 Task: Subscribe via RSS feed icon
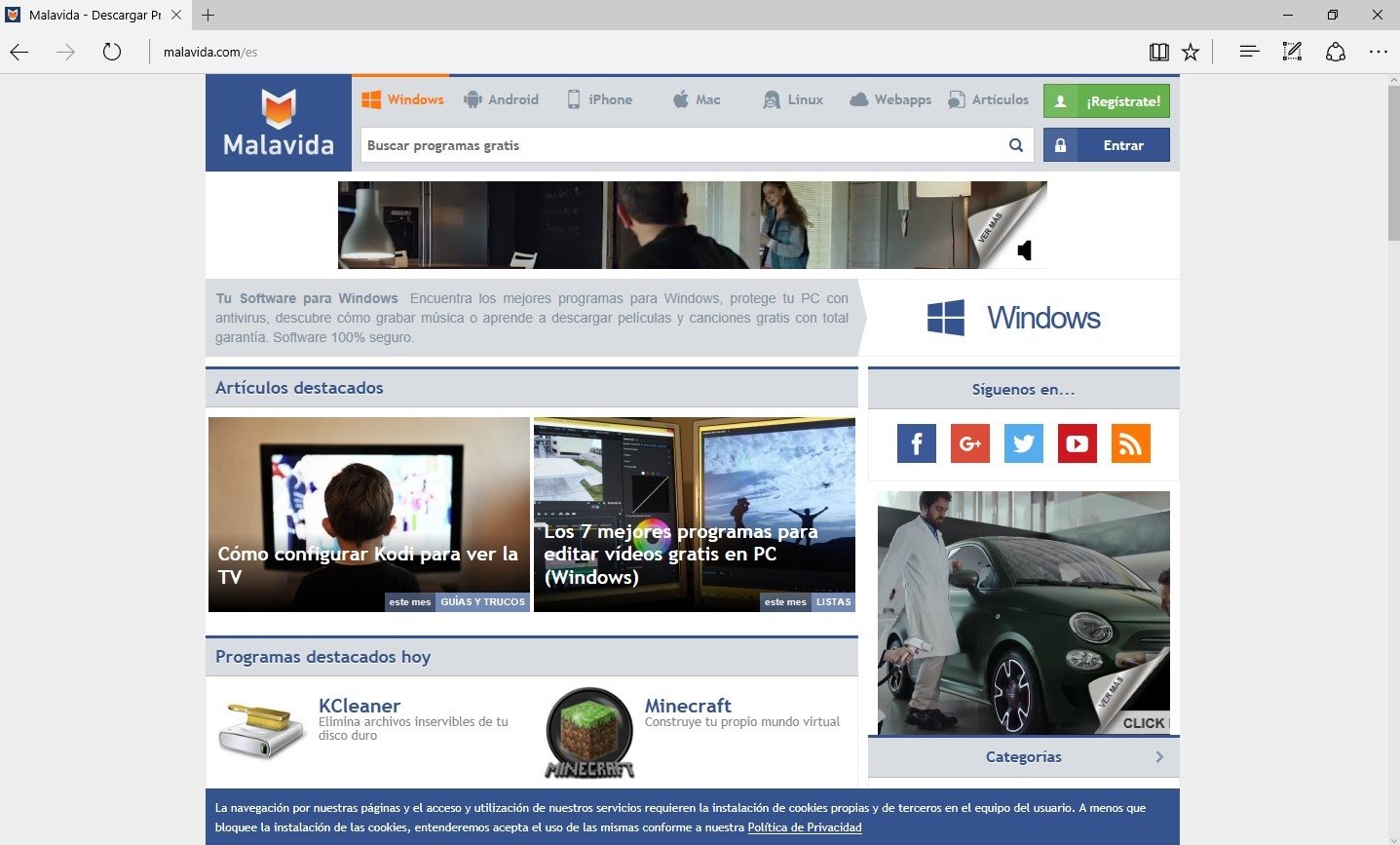pos(1131,443)
